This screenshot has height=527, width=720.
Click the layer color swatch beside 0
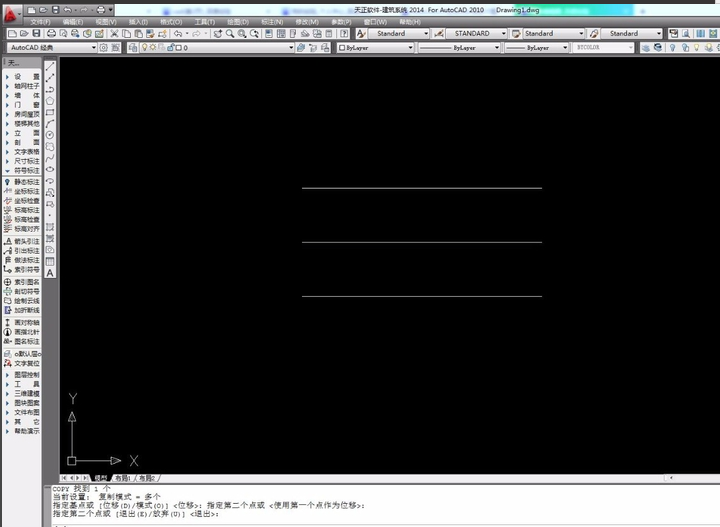pyautogui.click(x=179, y=47)
